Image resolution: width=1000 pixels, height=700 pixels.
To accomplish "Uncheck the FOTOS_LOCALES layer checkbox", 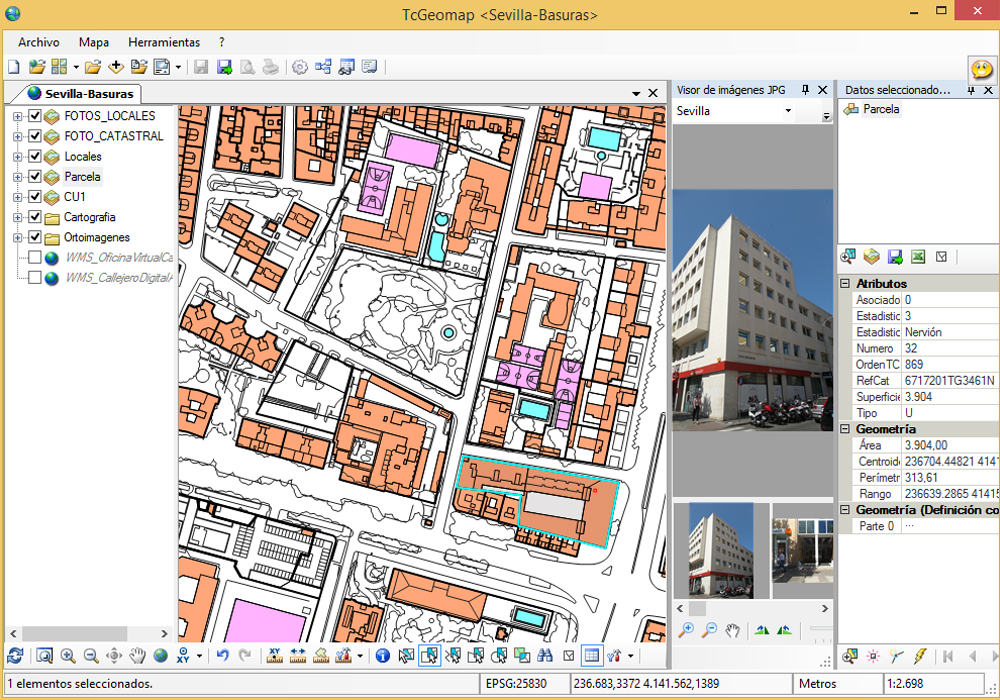I will 35,116.
